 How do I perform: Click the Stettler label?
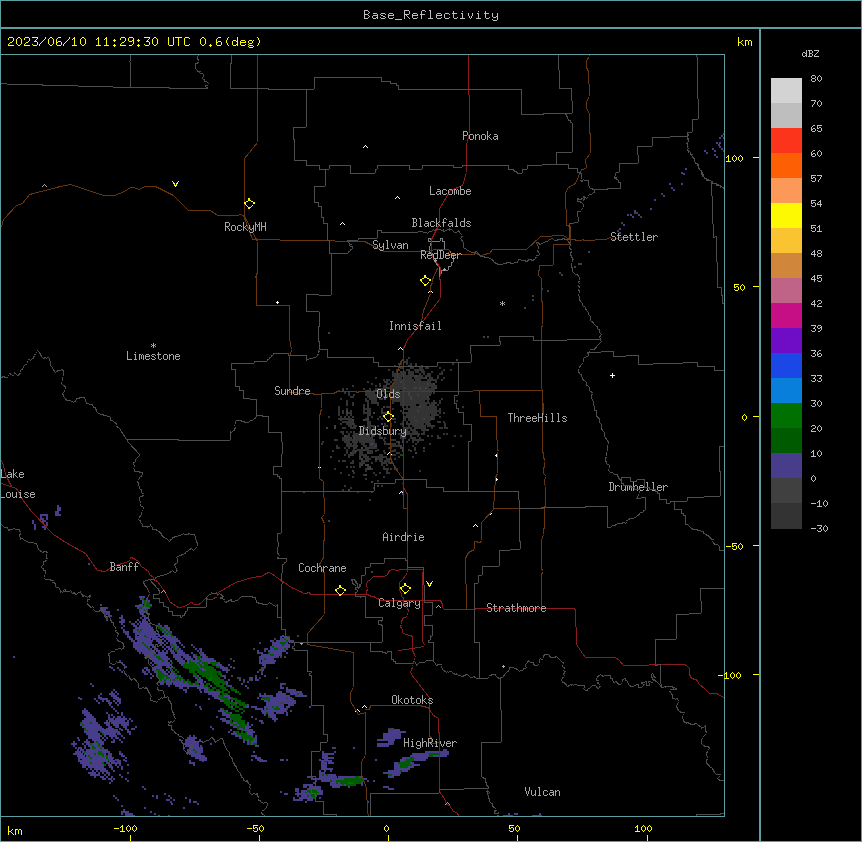point(633,237)
